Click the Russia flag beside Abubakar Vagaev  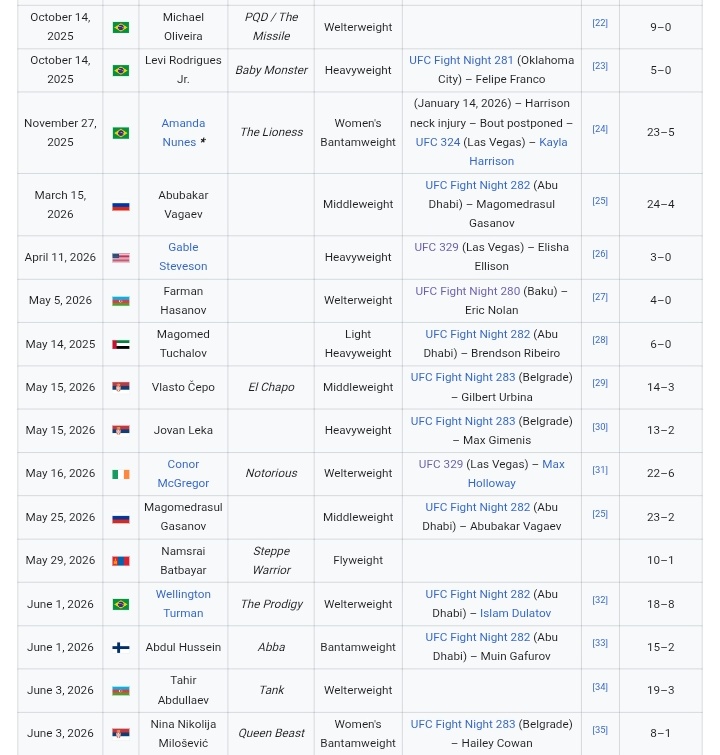(x=120, y=206)
